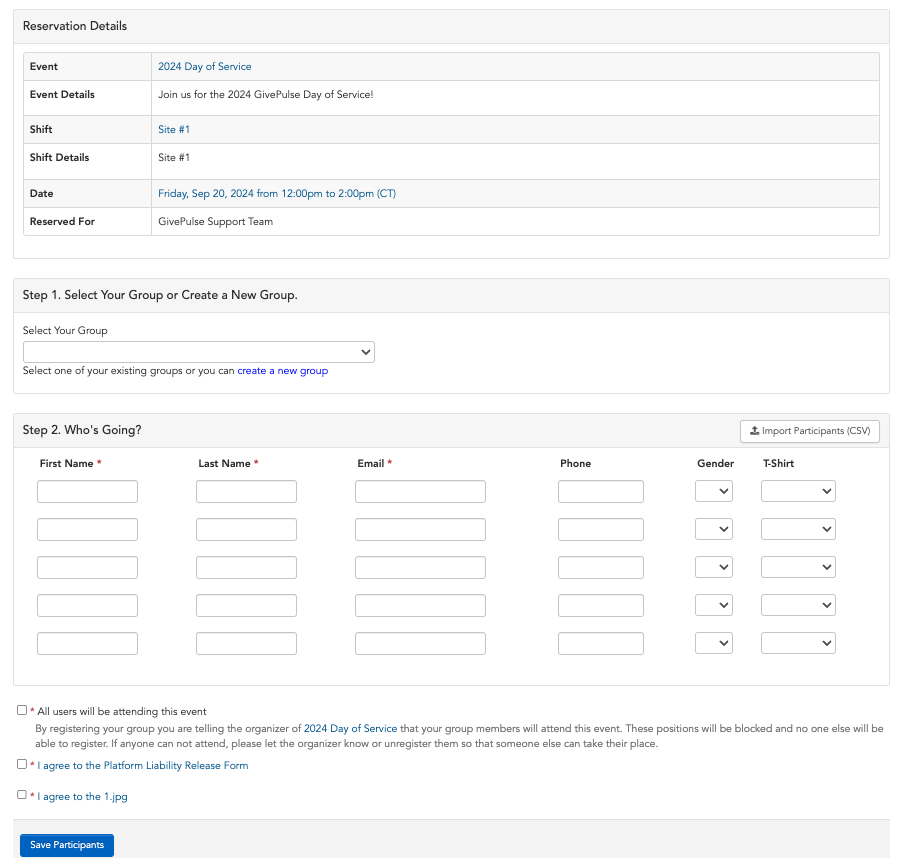Follow the 'create a new group' link
This screenshot has height=858, width=908.
pos(283,371)
